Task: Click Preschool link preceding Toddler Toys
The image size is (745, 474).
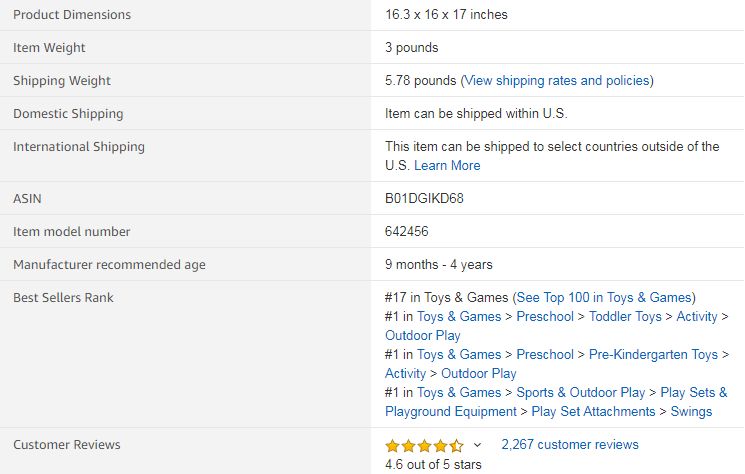Action: pyautogui.click(x=545, y=316)
